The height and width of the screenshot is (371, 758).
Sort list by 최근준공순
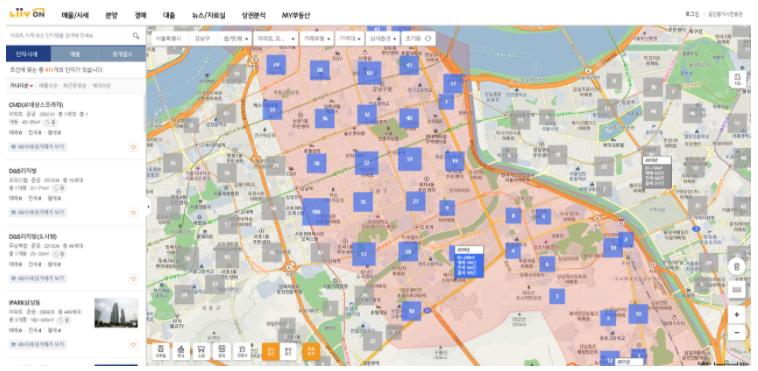pos(74,86)
